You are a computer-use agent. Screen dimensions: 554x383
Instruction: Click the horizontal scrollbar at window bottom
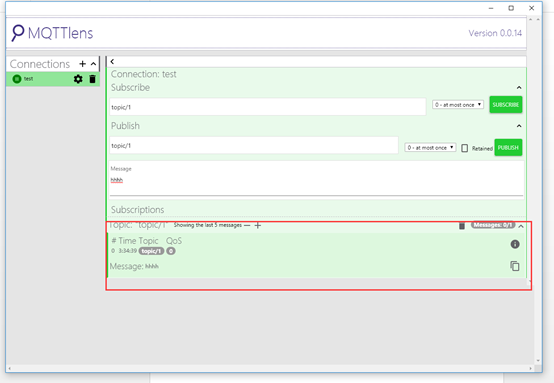270,368
